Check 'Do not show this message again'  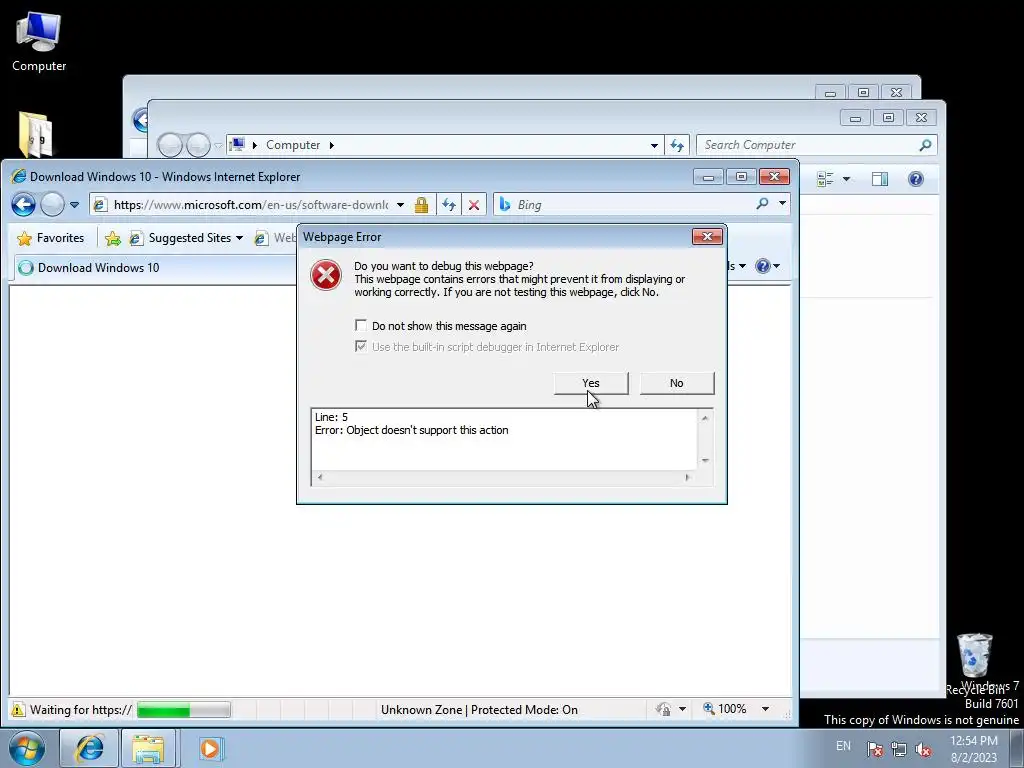(360, 325)
